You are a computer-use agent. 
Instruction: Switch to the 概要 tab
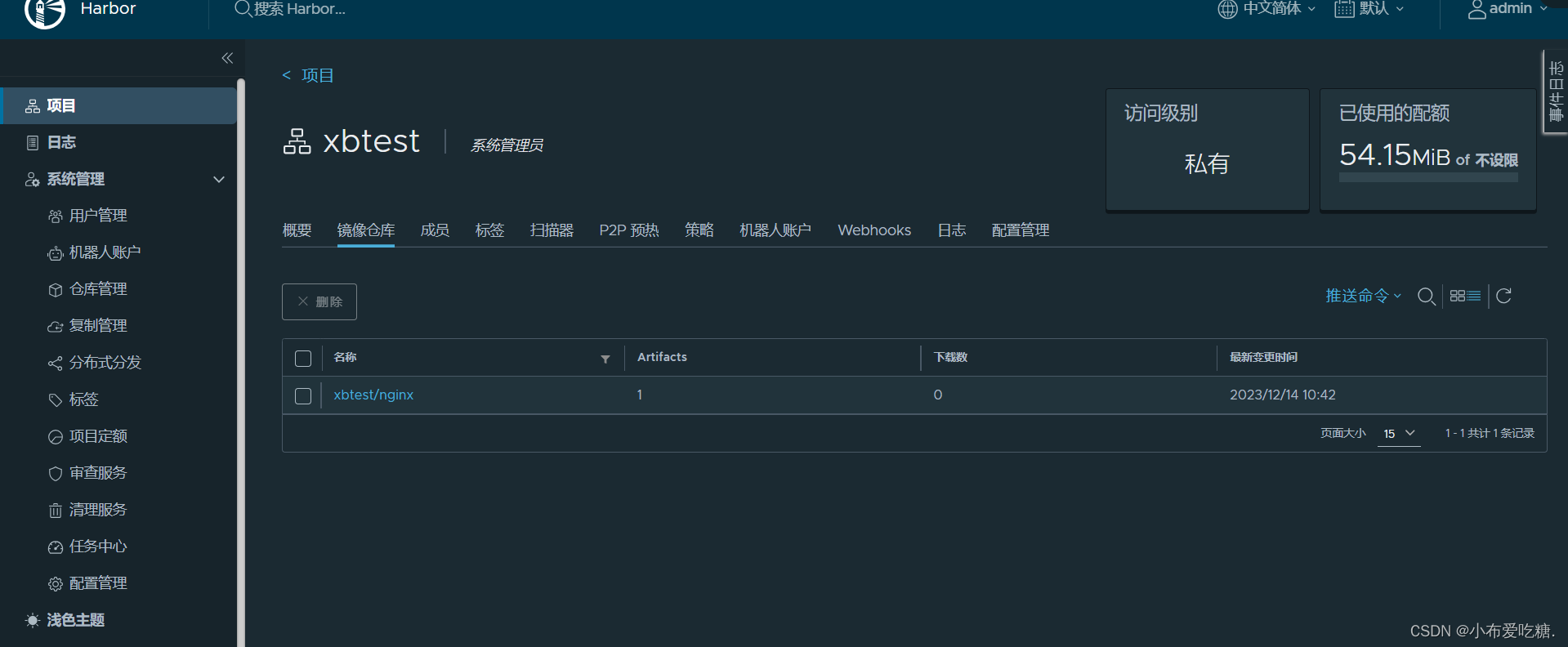297,230
